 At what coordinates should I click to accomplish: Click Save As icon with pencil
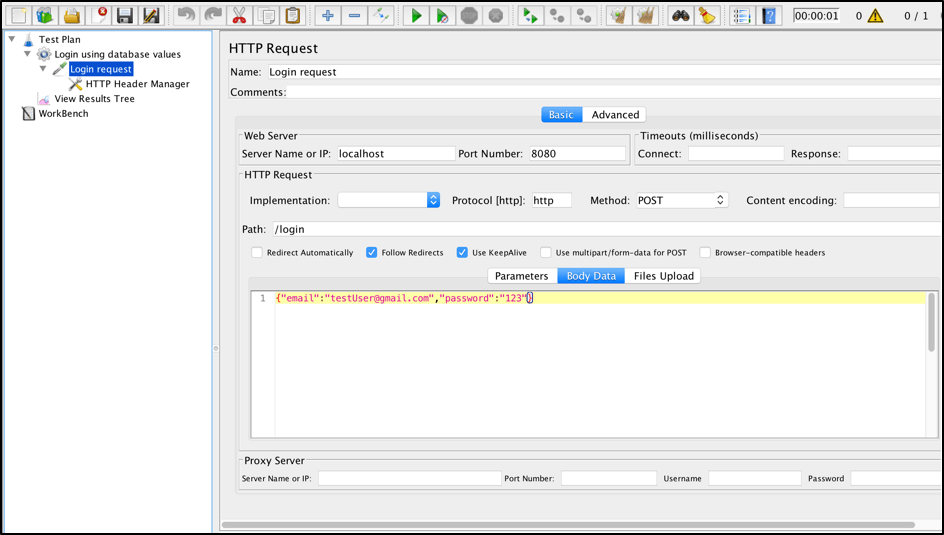click(x=151, y=15)
